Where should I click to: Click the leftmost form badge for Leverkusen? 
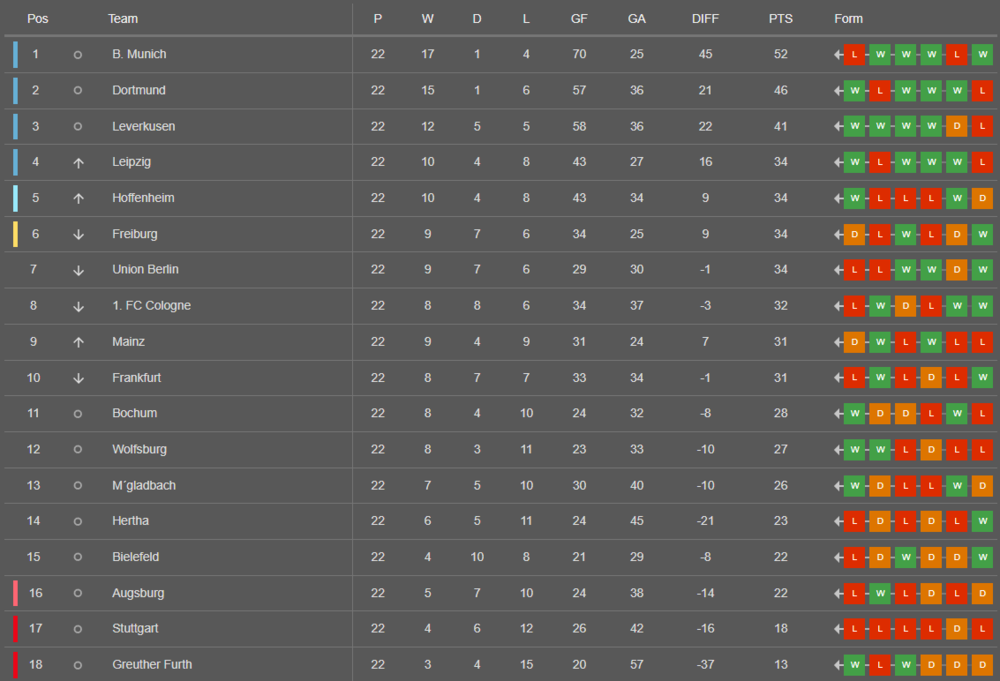(854, 126)
